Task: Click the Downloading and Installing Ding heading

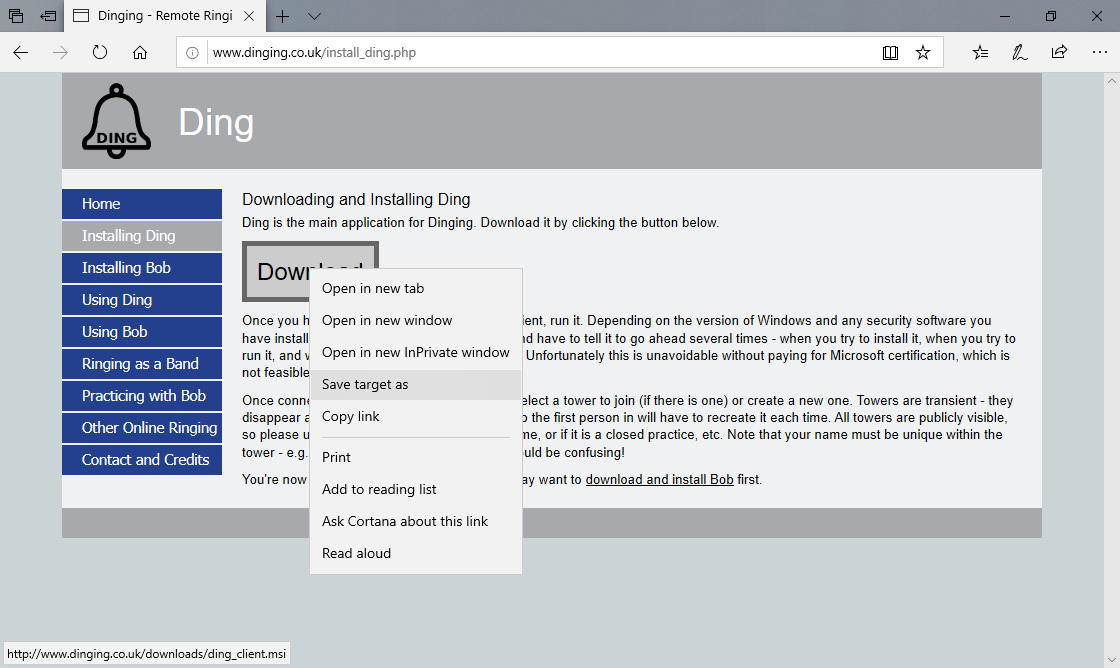Action: (356, 199)
